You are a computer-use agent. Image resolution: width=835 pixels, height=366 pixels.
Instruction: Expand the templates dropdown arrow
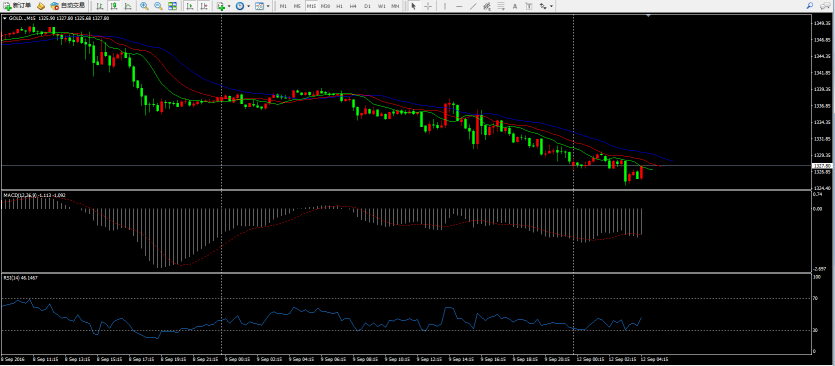(x=267, y=6)
